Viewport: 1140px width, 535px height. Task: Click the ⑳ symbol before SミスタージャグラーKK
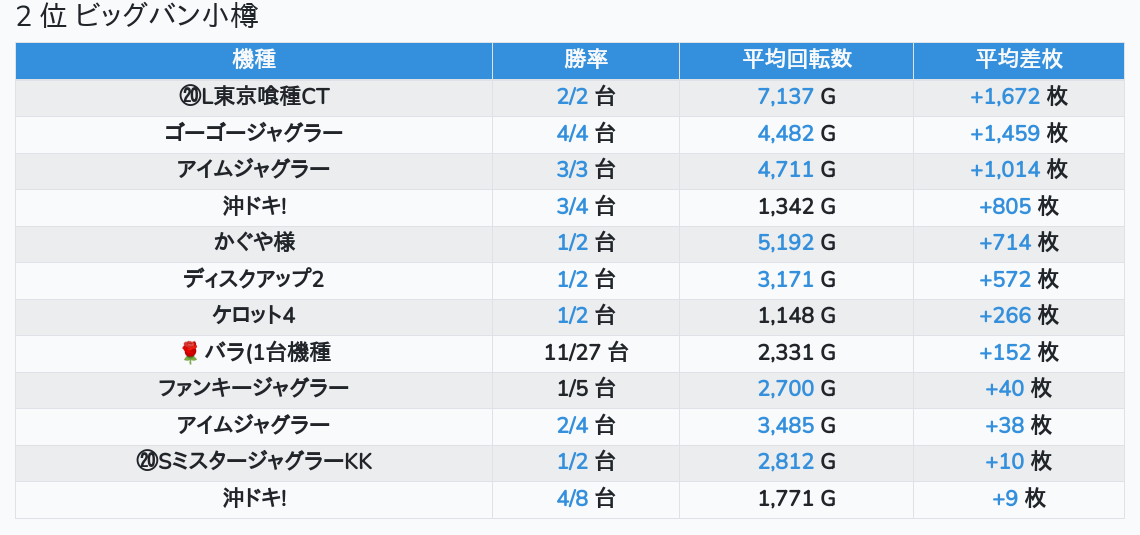[x=146, y=461]
